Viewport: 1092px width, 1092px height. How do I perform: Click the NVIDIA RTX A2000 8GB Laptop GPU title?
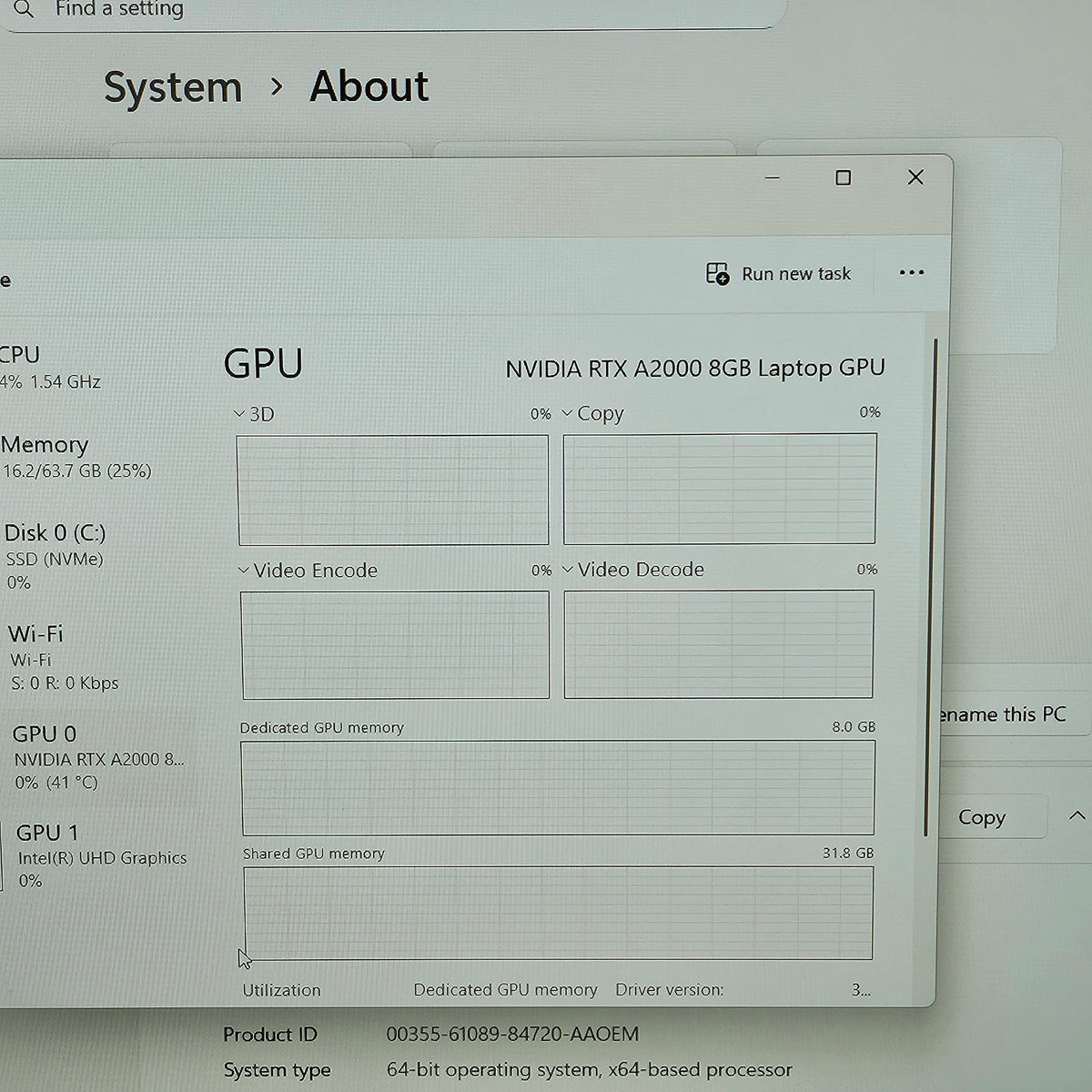pyautogui.click(x=695, y=368)
